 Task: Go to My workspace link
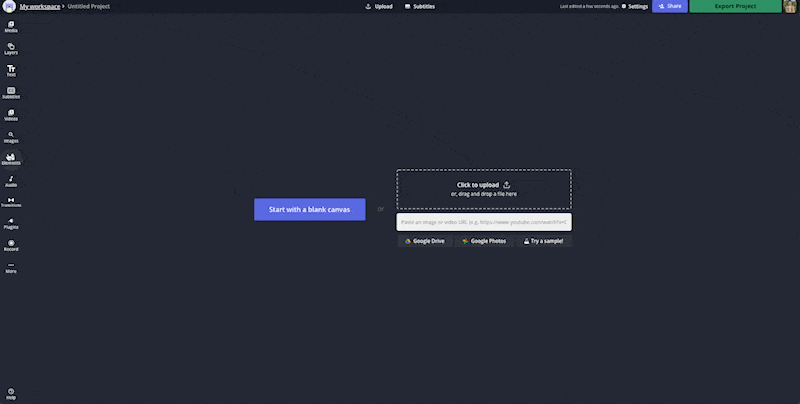[x=39, y=6]
